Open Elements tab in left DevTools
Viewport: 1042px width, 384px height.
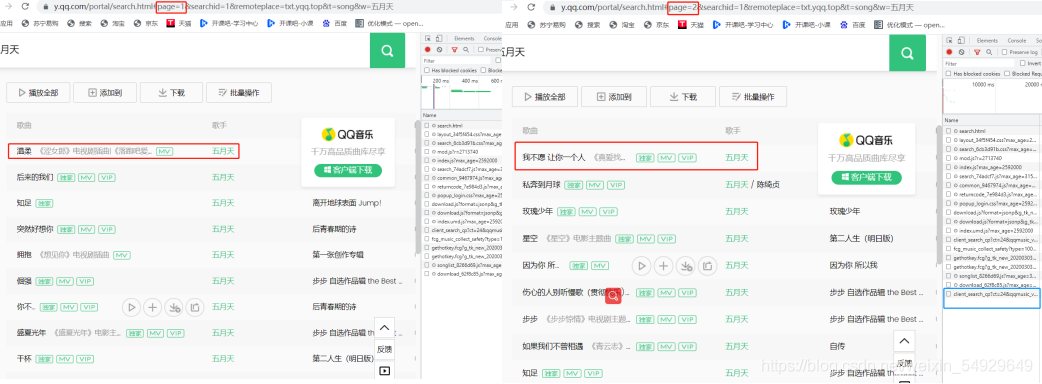point(465,39)
